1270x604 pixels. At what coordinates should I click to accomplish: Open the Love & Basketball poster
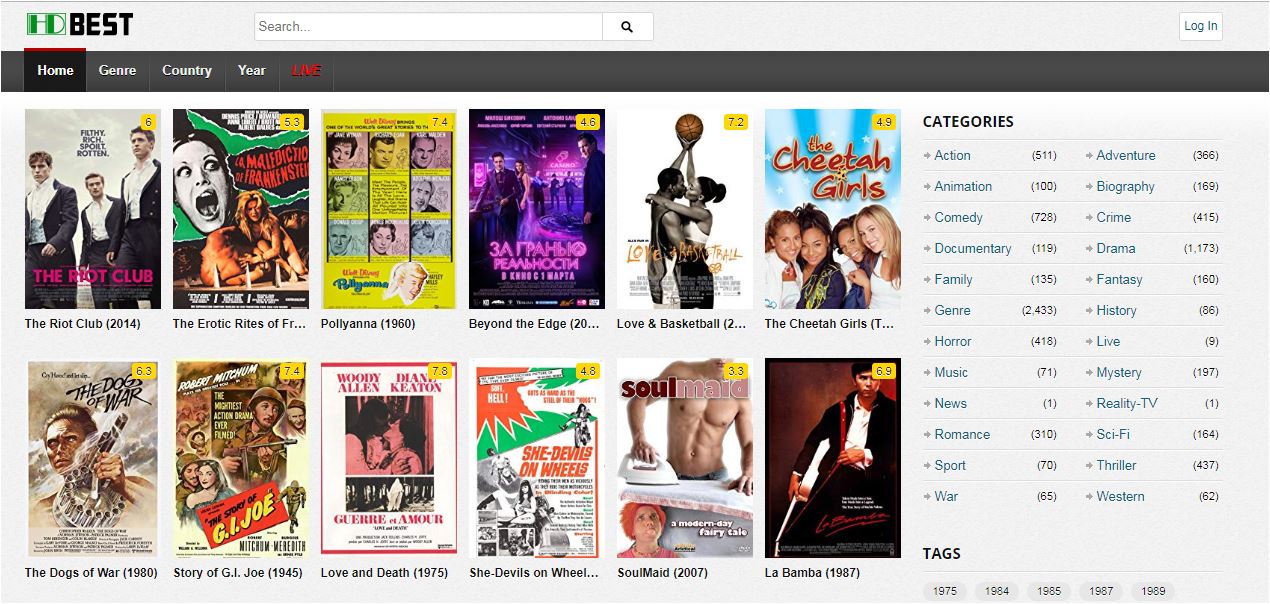click(684, 209)
